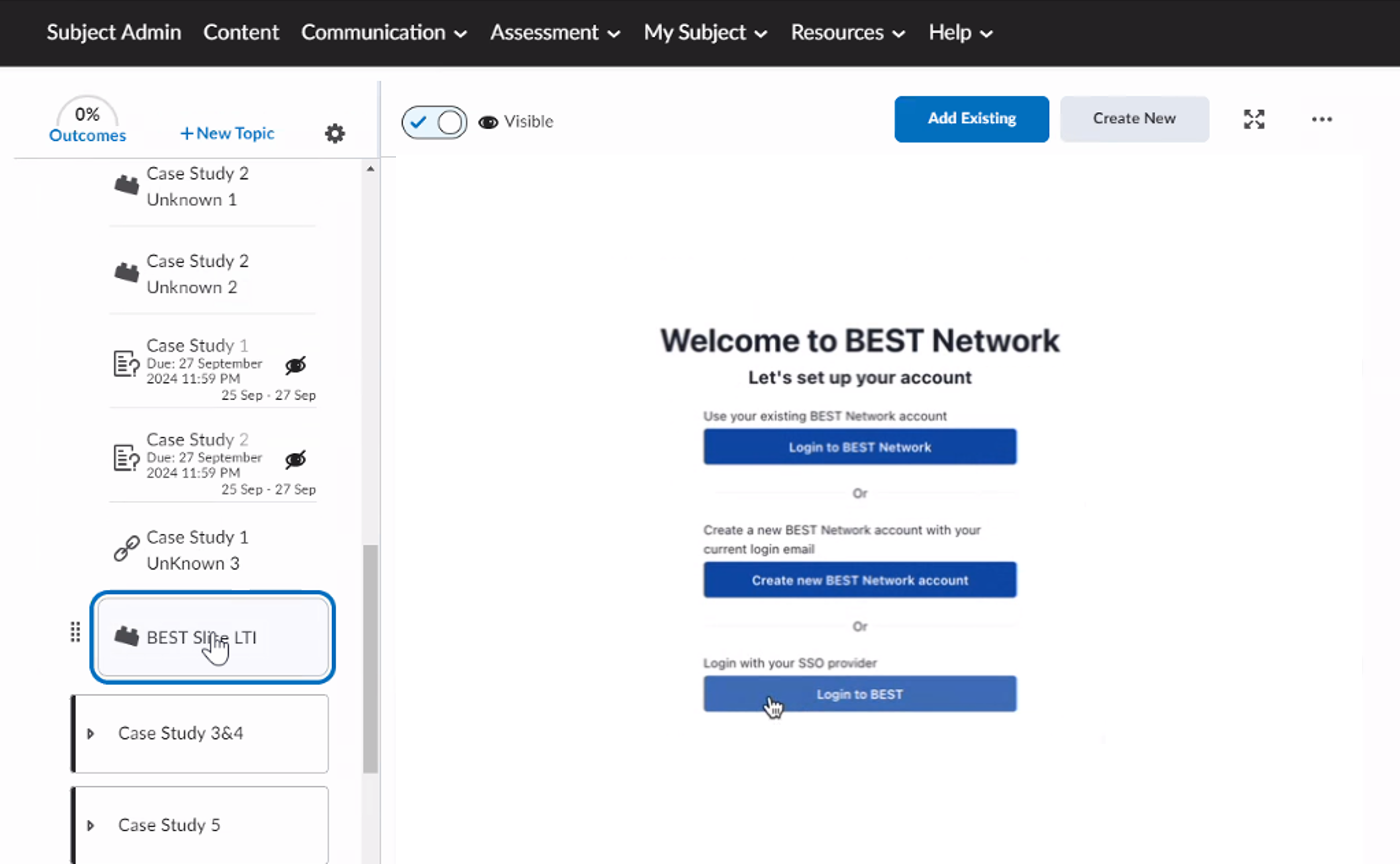The image size is (1400, 864).
Task: Click the Case Study 1 UnKnown 3 link icon
Action: click(x=126, y=549)
